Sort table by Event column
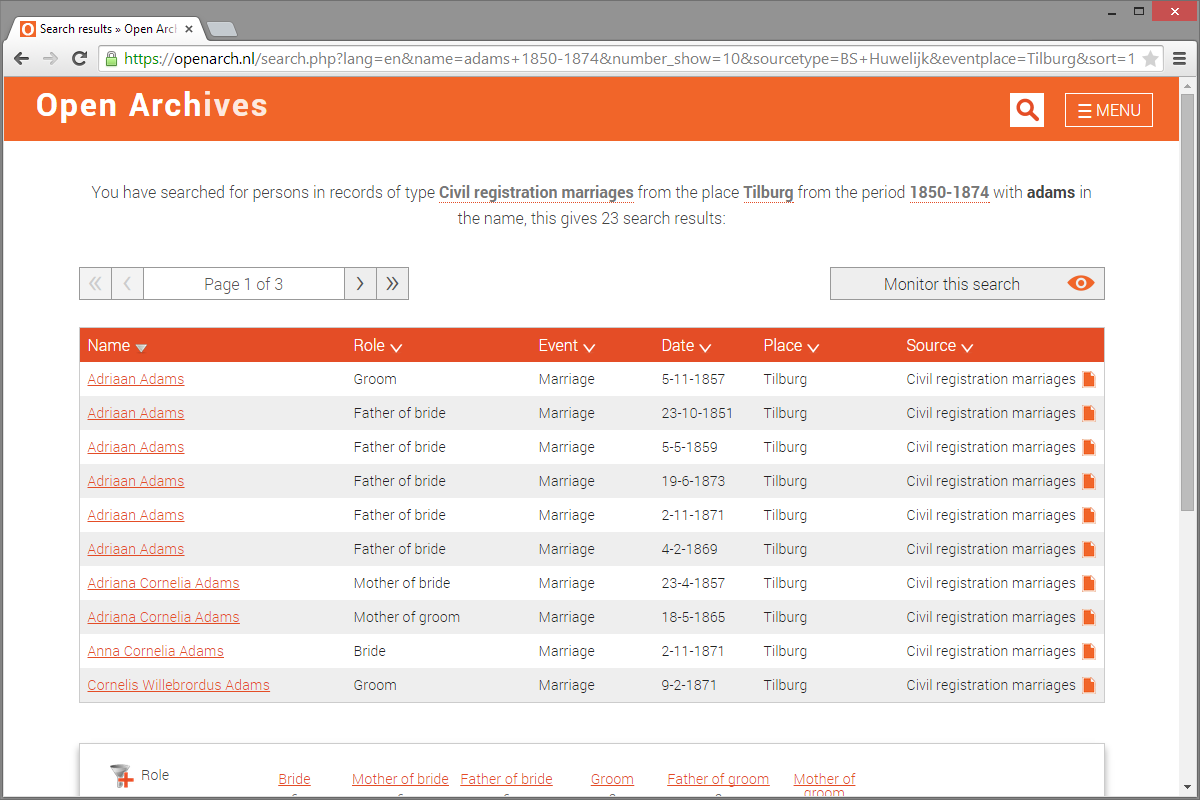Screen dimensions: 1200x800 point(567,346)
